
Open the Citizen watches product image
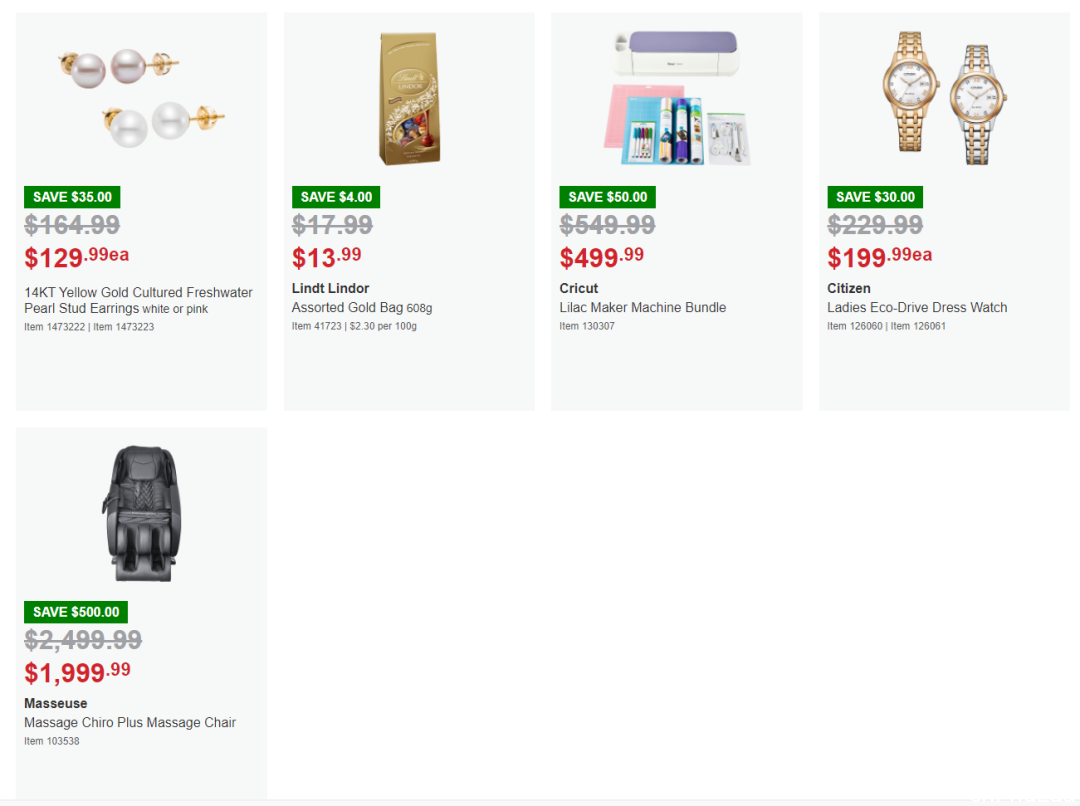[x=944, y=98]
